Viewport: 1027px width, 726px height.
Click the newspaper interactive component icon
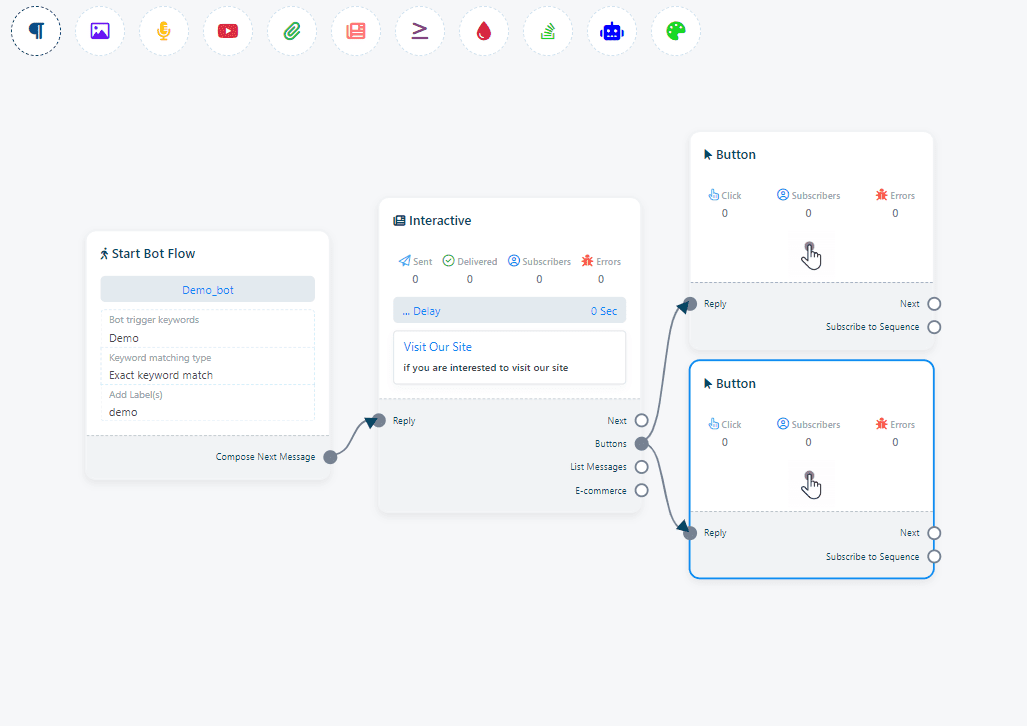pos(356,31)
